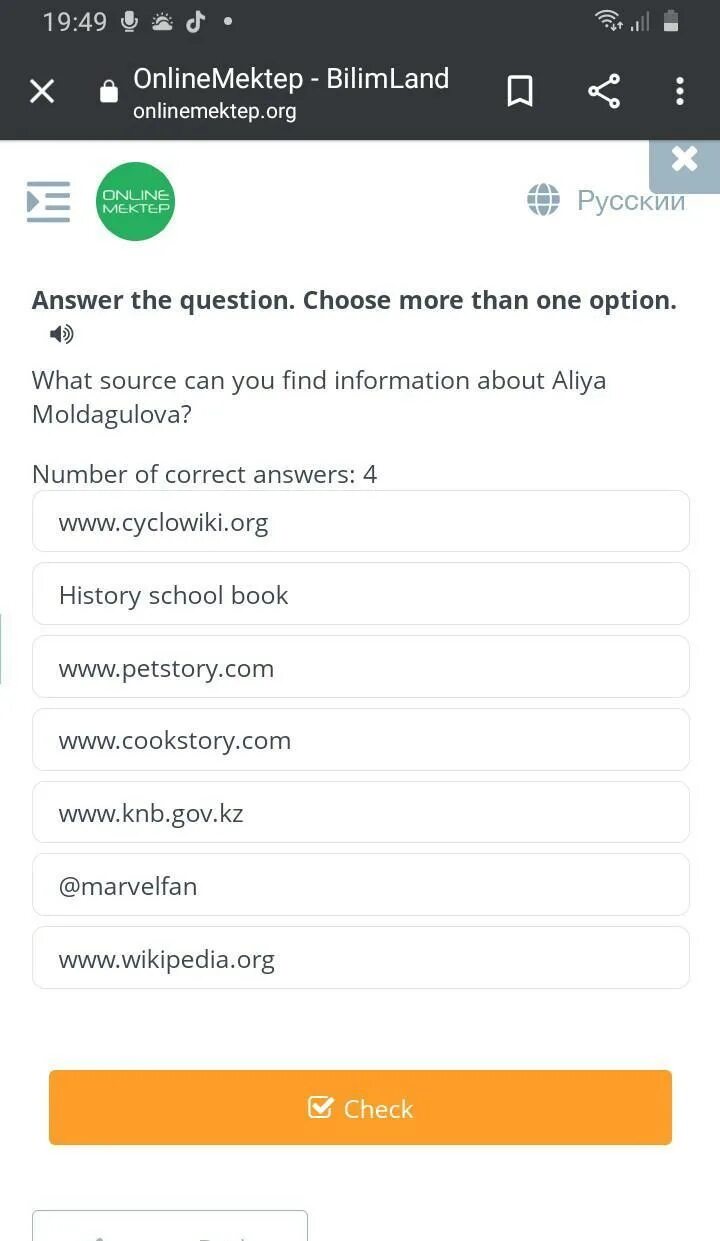Click the orange Check button
The width and height of the screenshot is (720, 1241).
(360, 1108)
